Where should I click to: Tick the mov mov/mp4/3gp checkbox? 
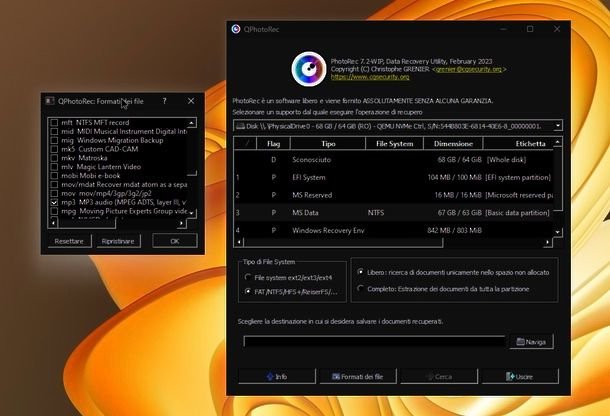(54, 193)
